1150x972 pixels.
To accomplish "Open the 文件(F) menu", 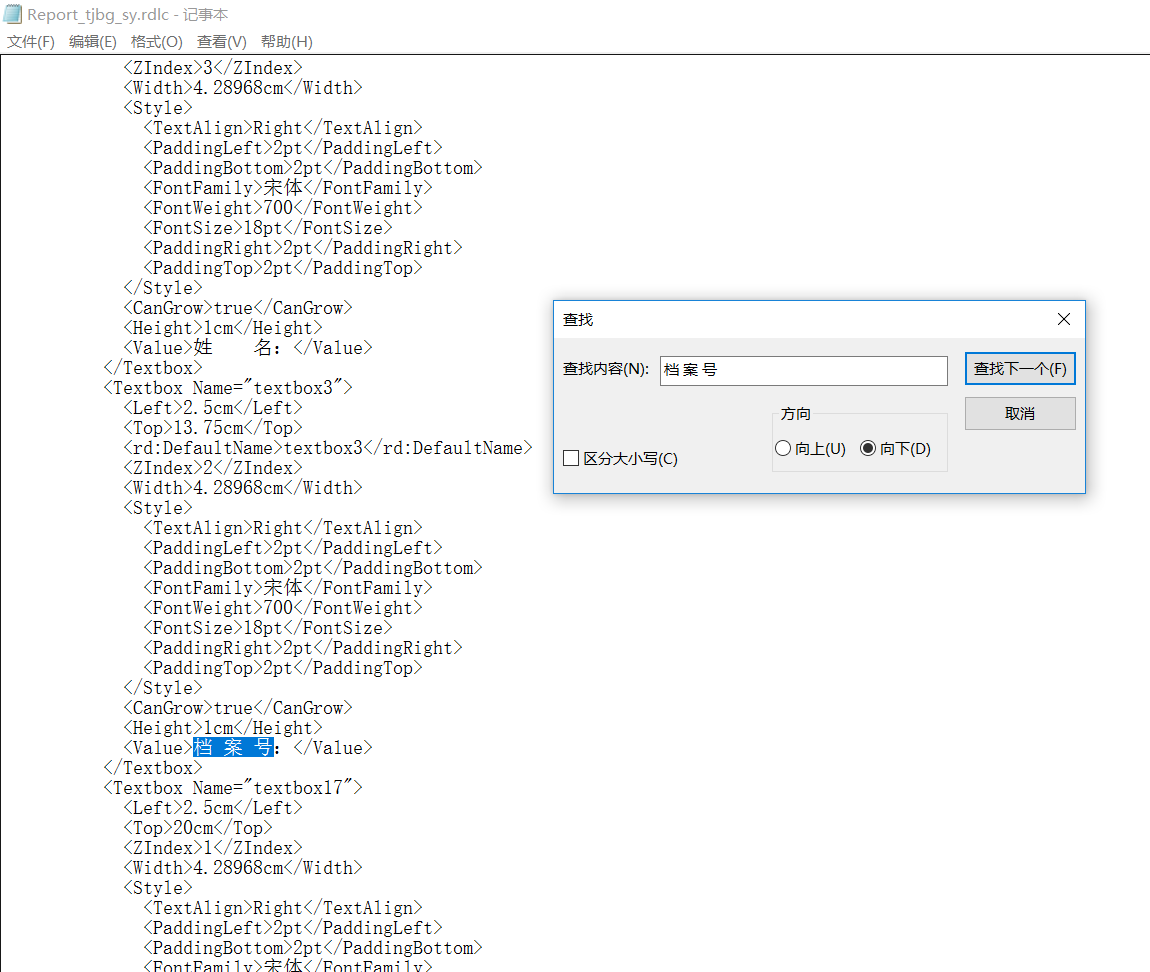I will (x=31, y=42).
